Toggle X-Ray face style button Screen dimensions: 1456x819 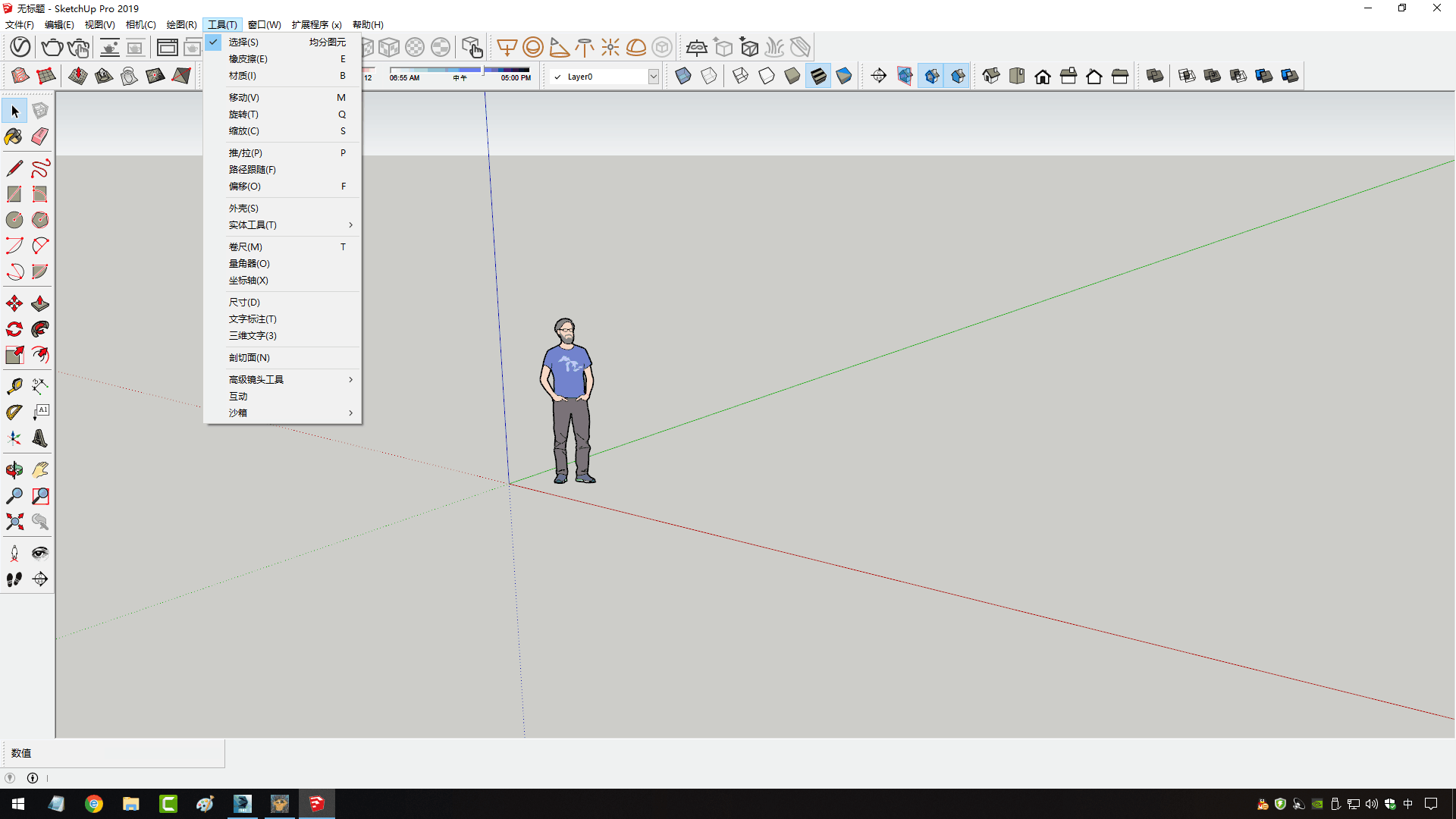[x=683, y=76]
